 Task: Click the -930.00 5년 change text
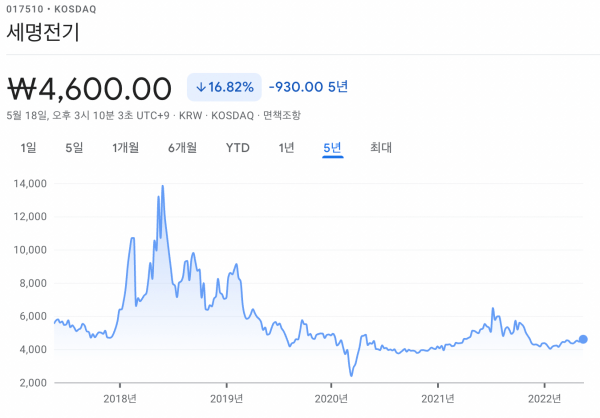pyautogui.click(x=308, y=87)
